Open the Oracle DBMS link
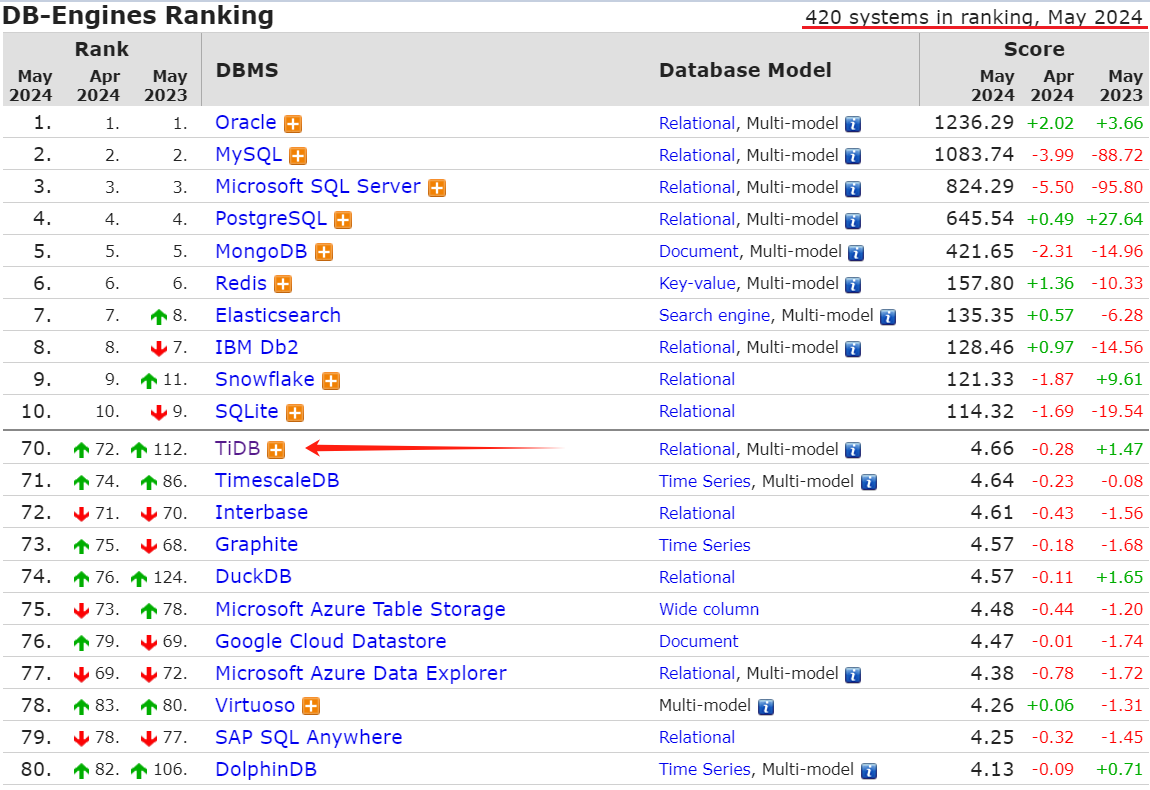 [246, 122]
